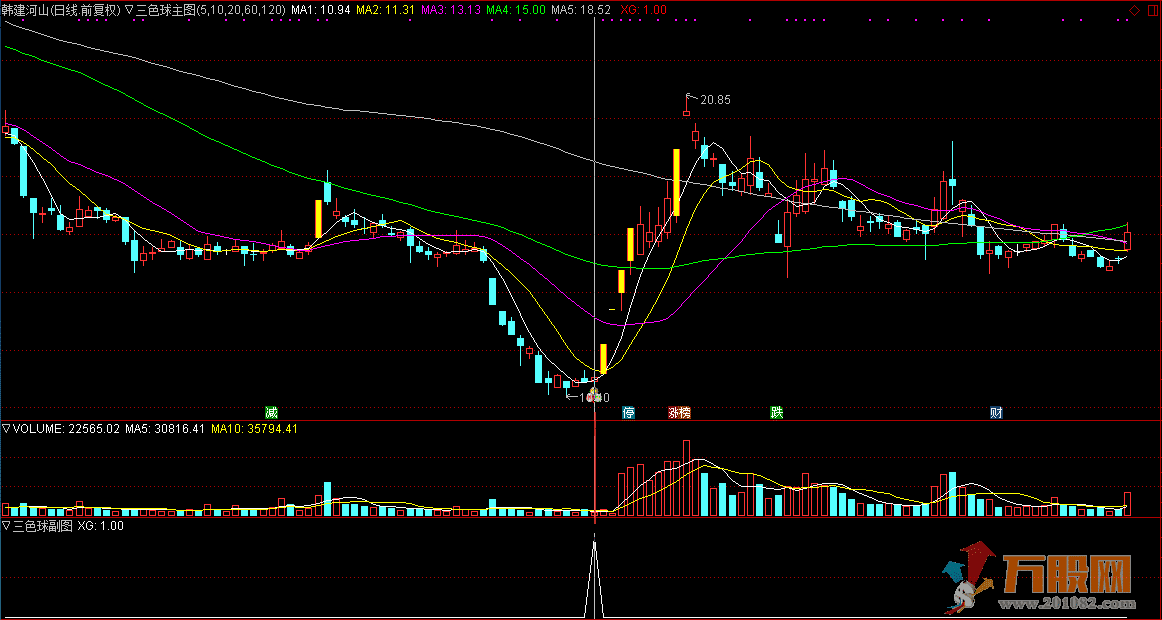Click the red XG: 1.00 label in top bar

tap(643, 10)
